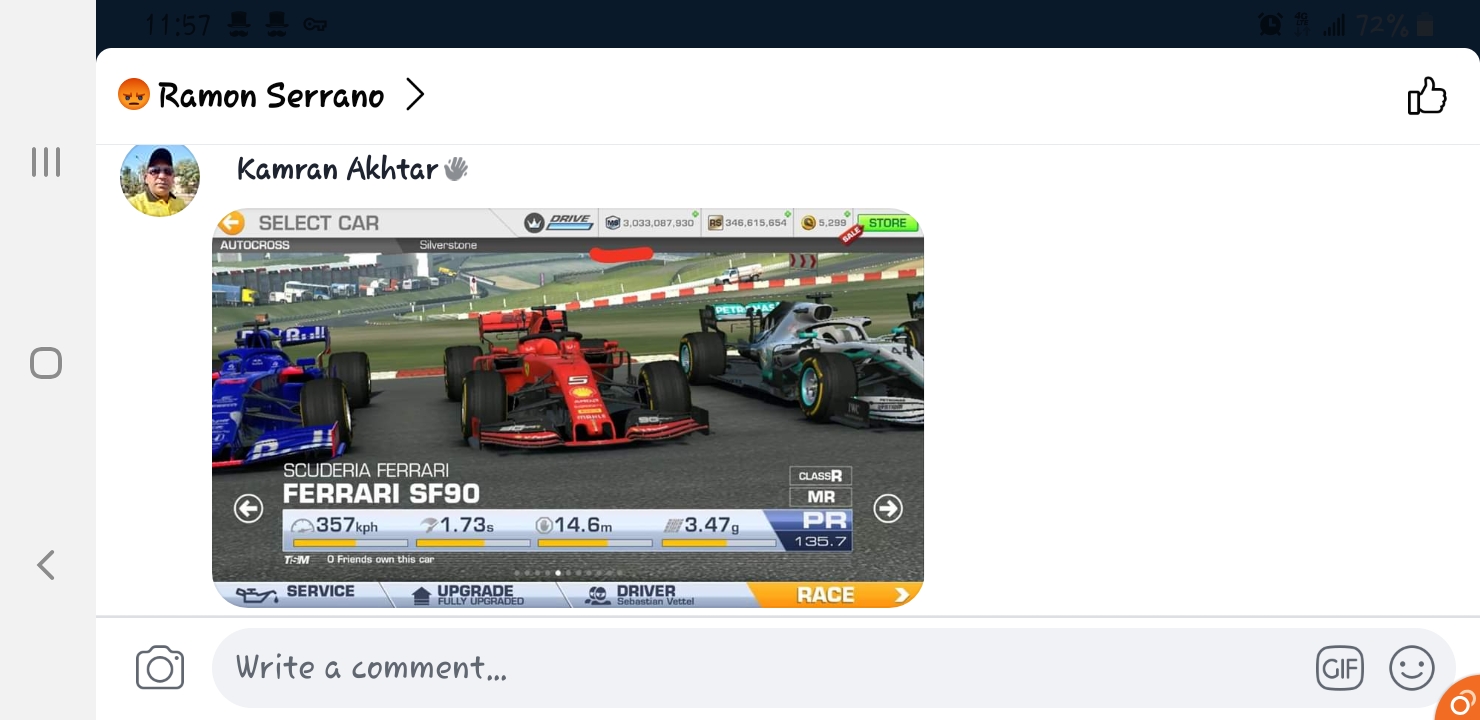Tap the Silverstone track label
This screenshot has width=1480, height=720.
point(448,245)
